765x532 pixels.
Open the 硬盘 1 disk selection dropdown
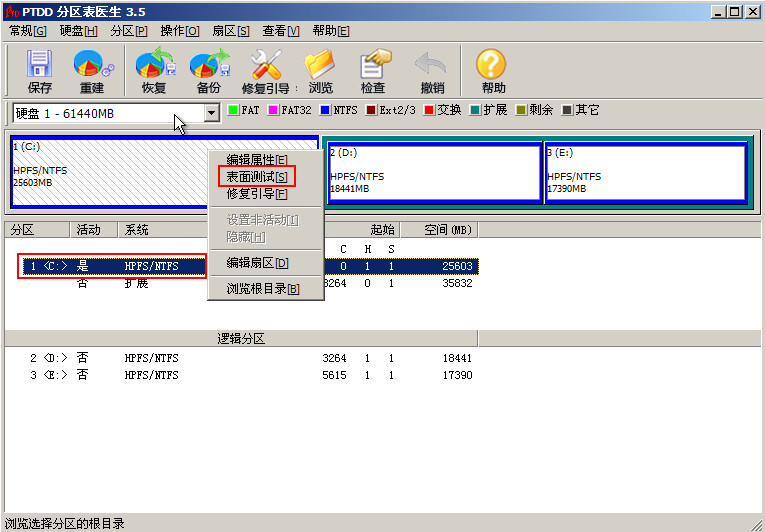coord(211,113)
